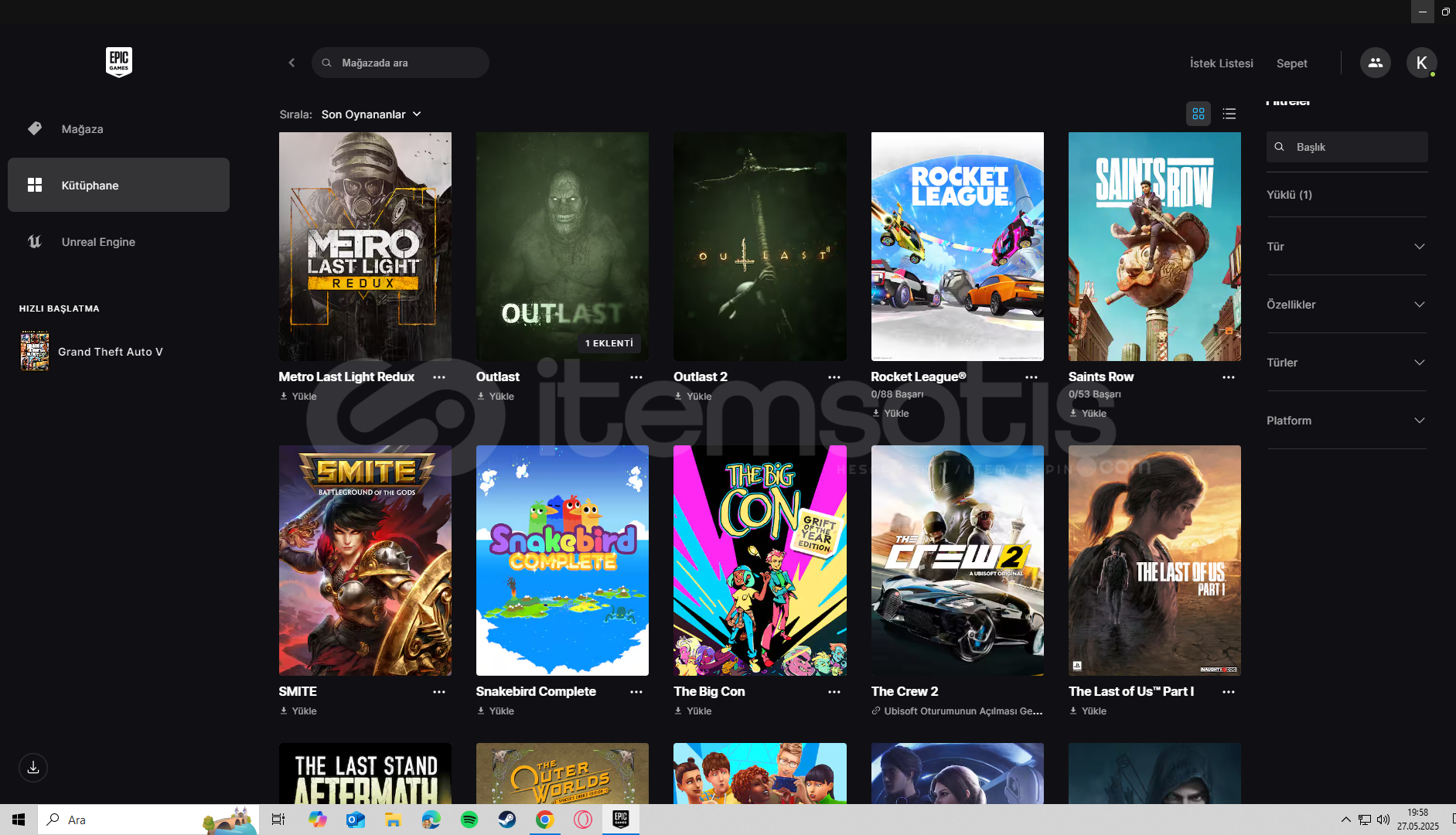Expand the Tür filter
This screenshot has height=835, width=1456.
(x=1346, y=247)
